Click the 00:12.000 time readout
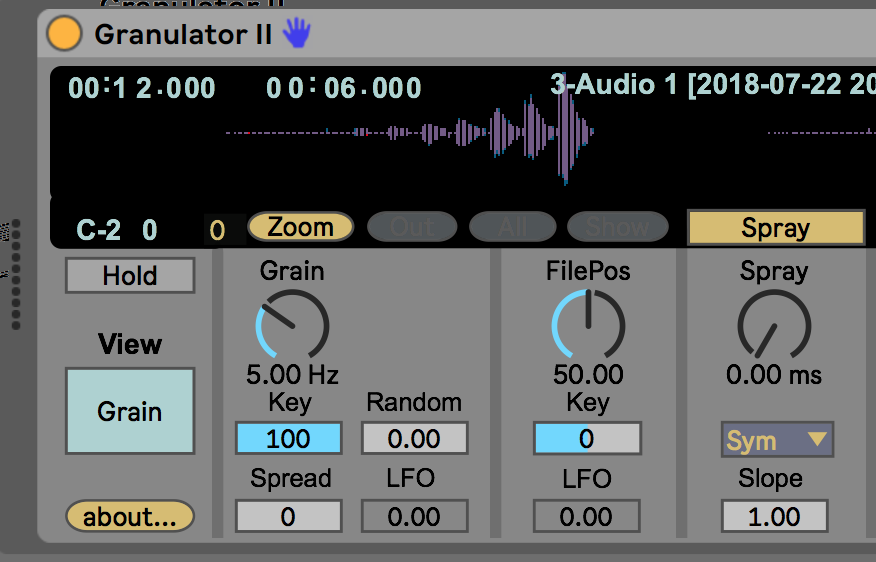This screenshot has height=562, width=876. pos(142,88)
